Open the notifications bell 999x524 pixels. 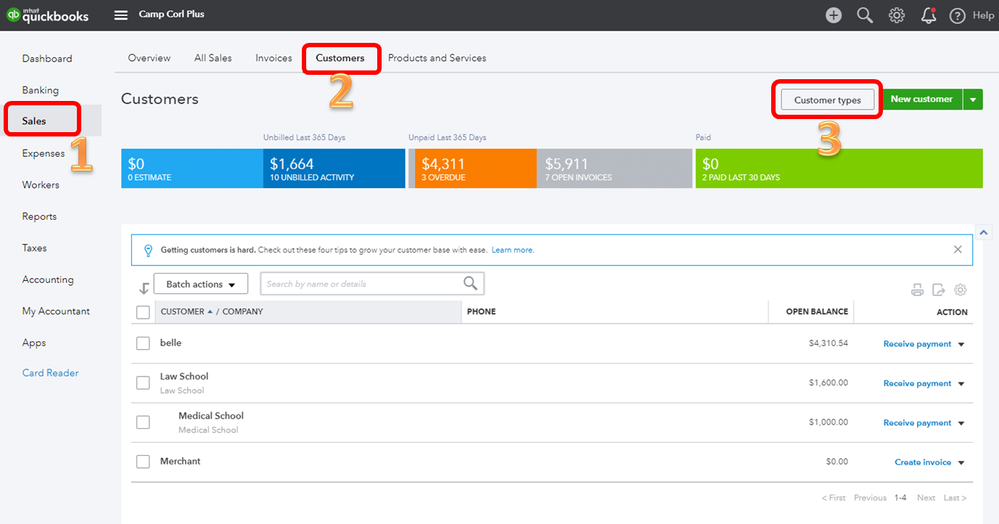(x=928, y=15)
